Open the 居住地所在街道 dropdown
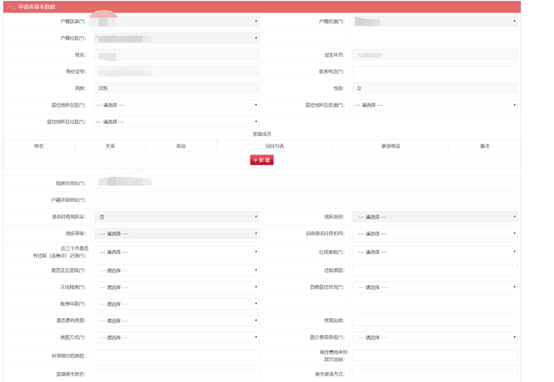This screenshot has height=382, width=554. pos(435,105)
